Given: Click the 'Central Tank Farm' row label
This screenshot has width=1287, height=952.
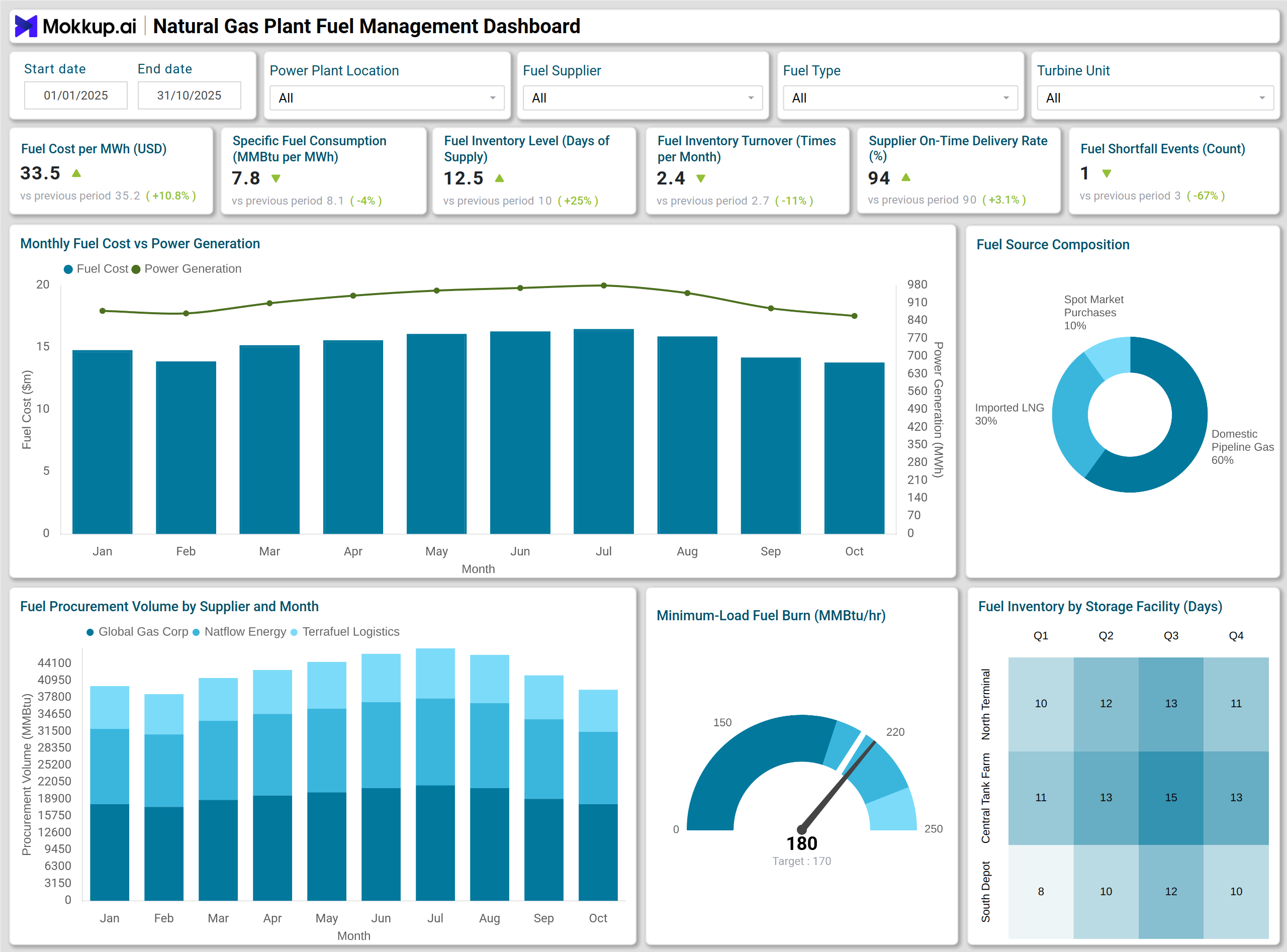Looking at the screenshot, I should tap(985, 798).
